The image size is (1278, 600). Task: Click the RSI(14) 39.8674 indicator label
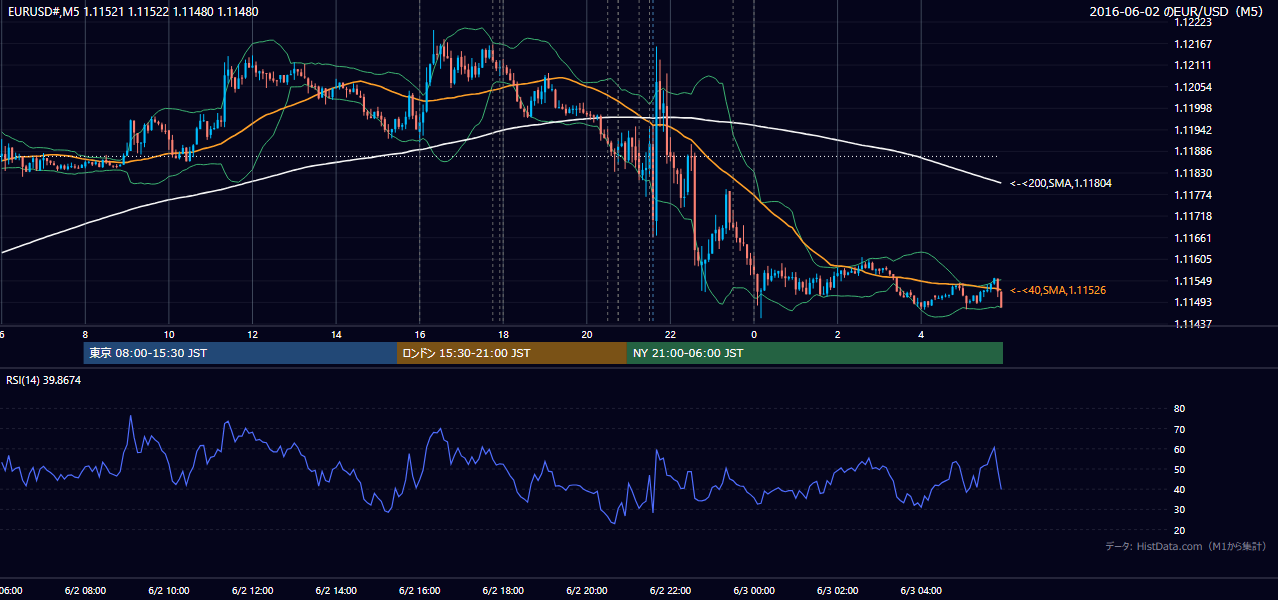(43, 380)
